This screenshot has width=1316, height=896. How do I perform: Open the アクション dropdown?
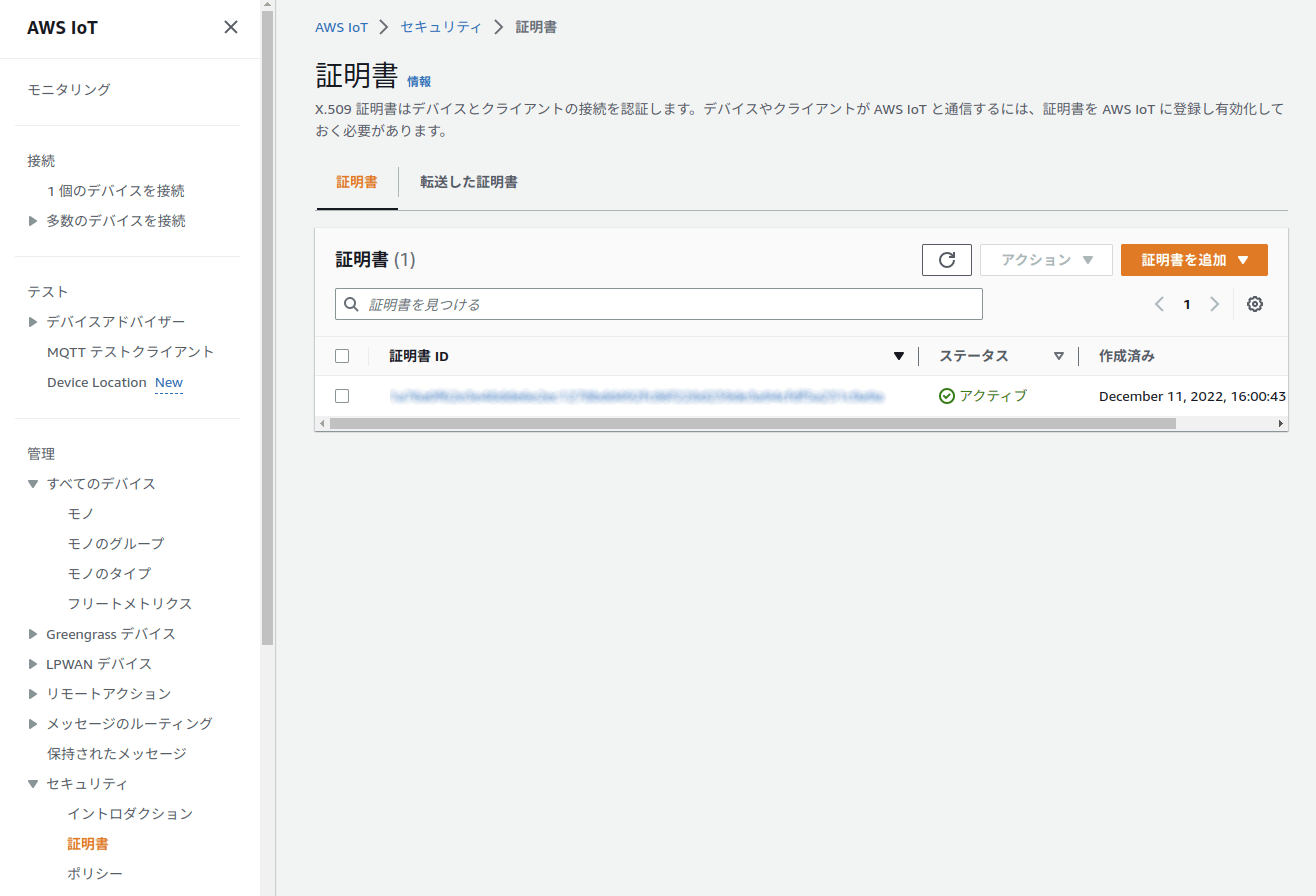[x=1046, y=260]
